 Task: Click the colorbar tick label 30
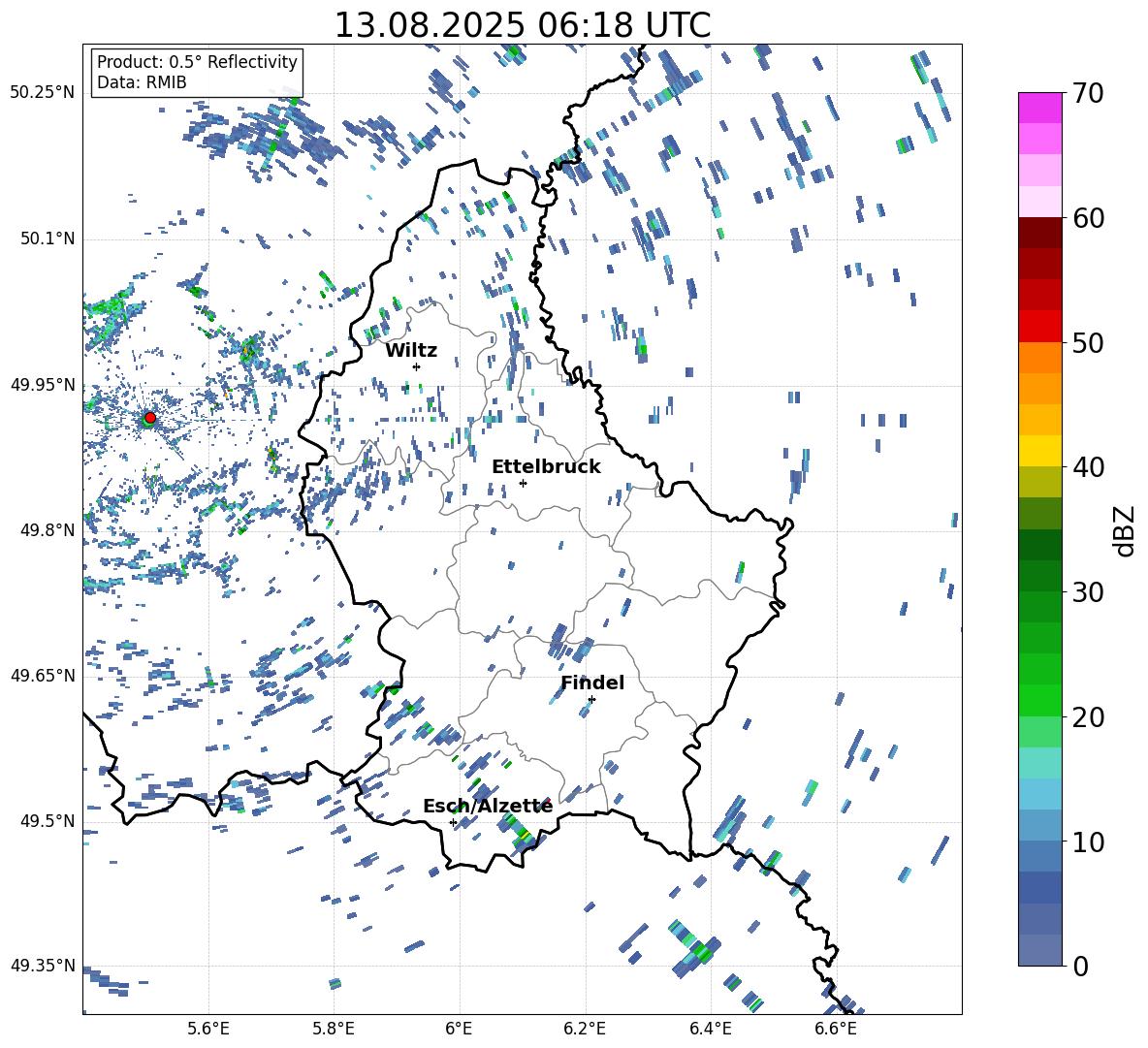(x=1088, y=591)
